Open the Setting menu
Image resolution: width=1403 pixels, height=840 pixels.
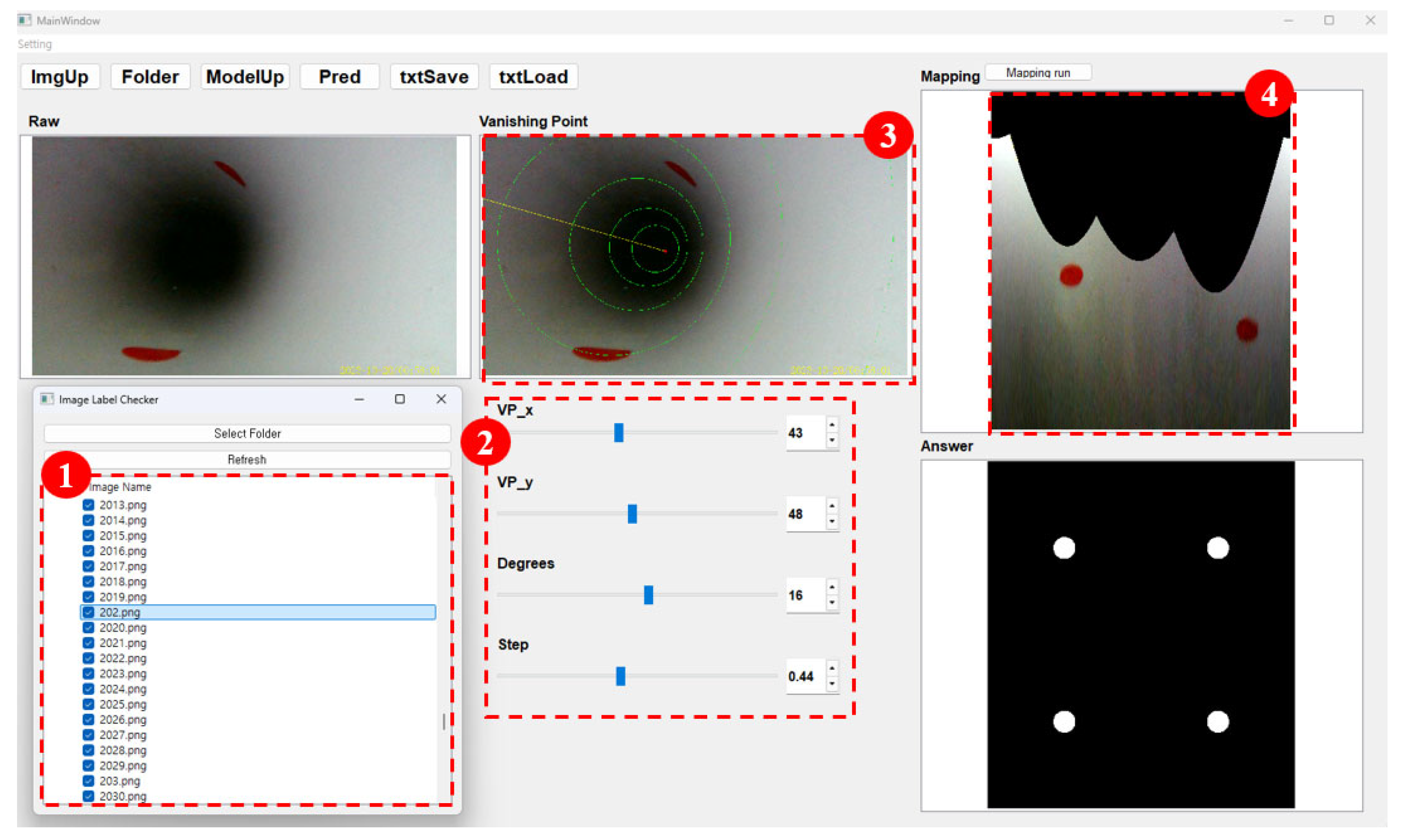click(34, 44)
